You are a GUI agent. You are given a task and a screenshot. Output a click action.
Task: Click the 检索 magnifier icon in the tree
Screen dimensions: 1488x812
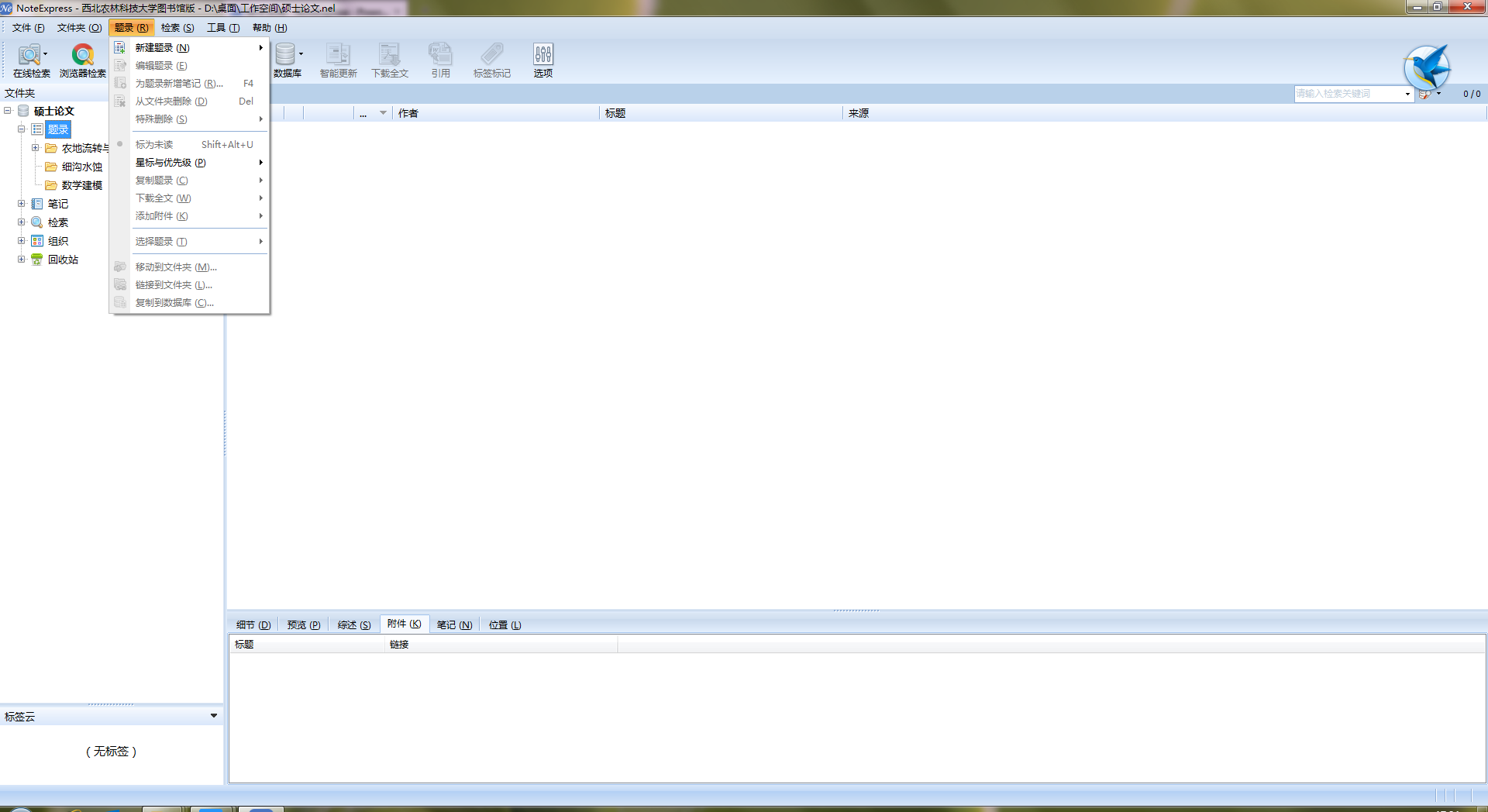[x=36, y=222]
